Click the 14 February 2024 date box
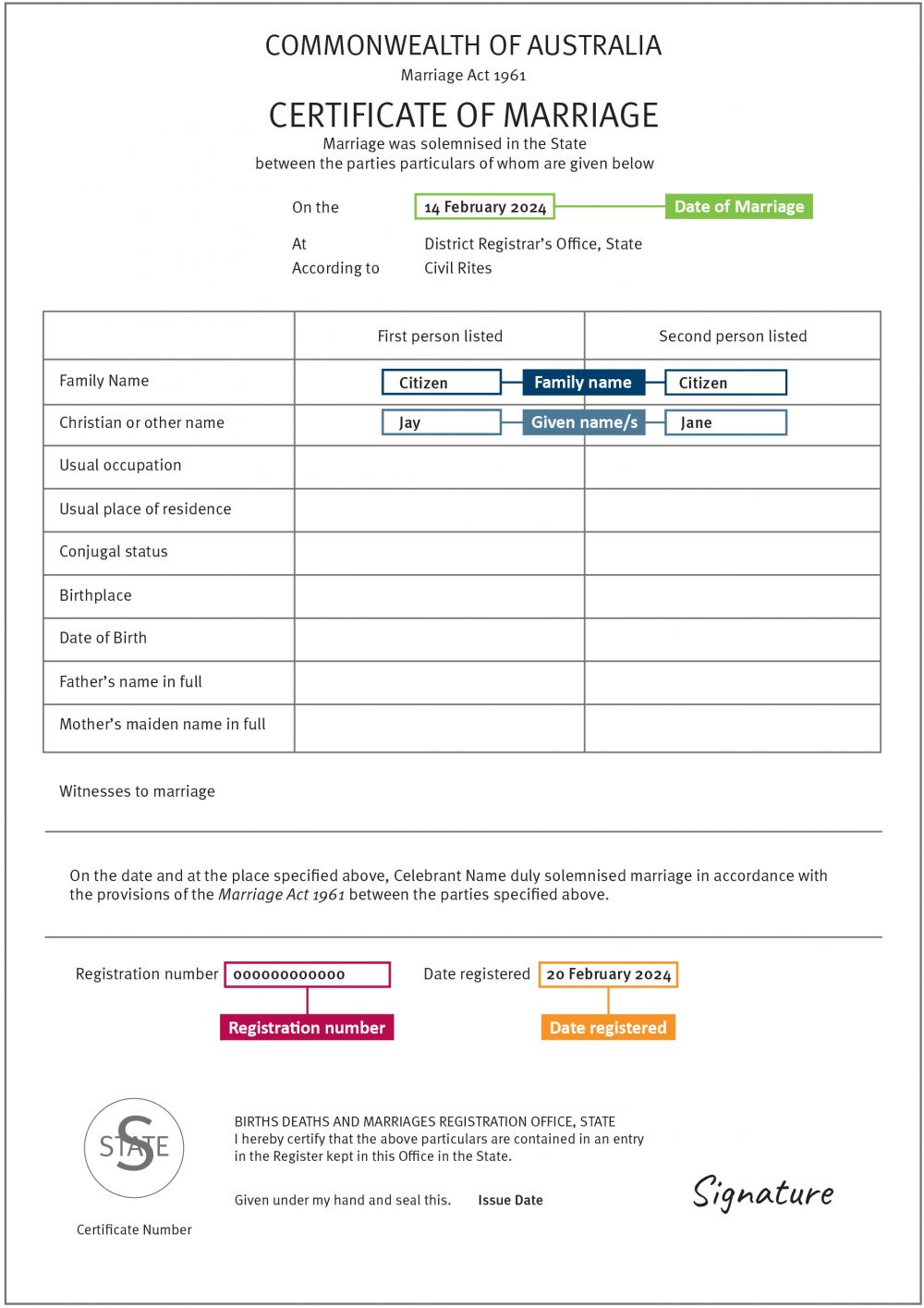Screen dimensions: 924x1308 [485, 207]
